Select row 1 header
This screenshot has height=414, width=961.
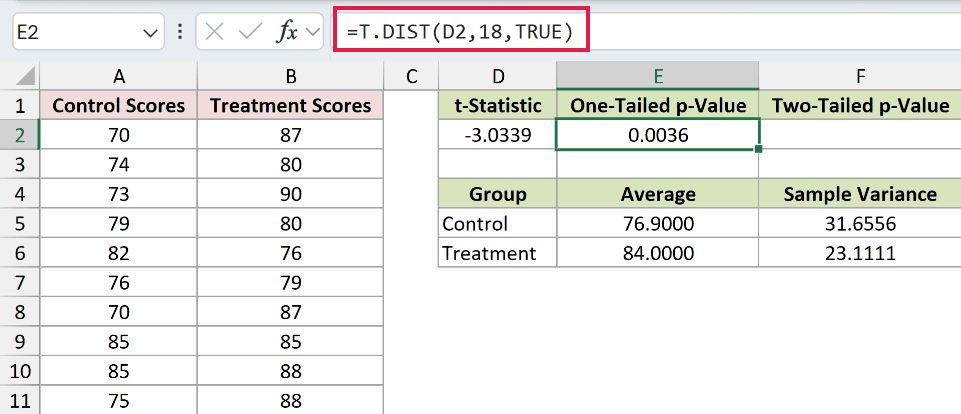coord(20,105)
